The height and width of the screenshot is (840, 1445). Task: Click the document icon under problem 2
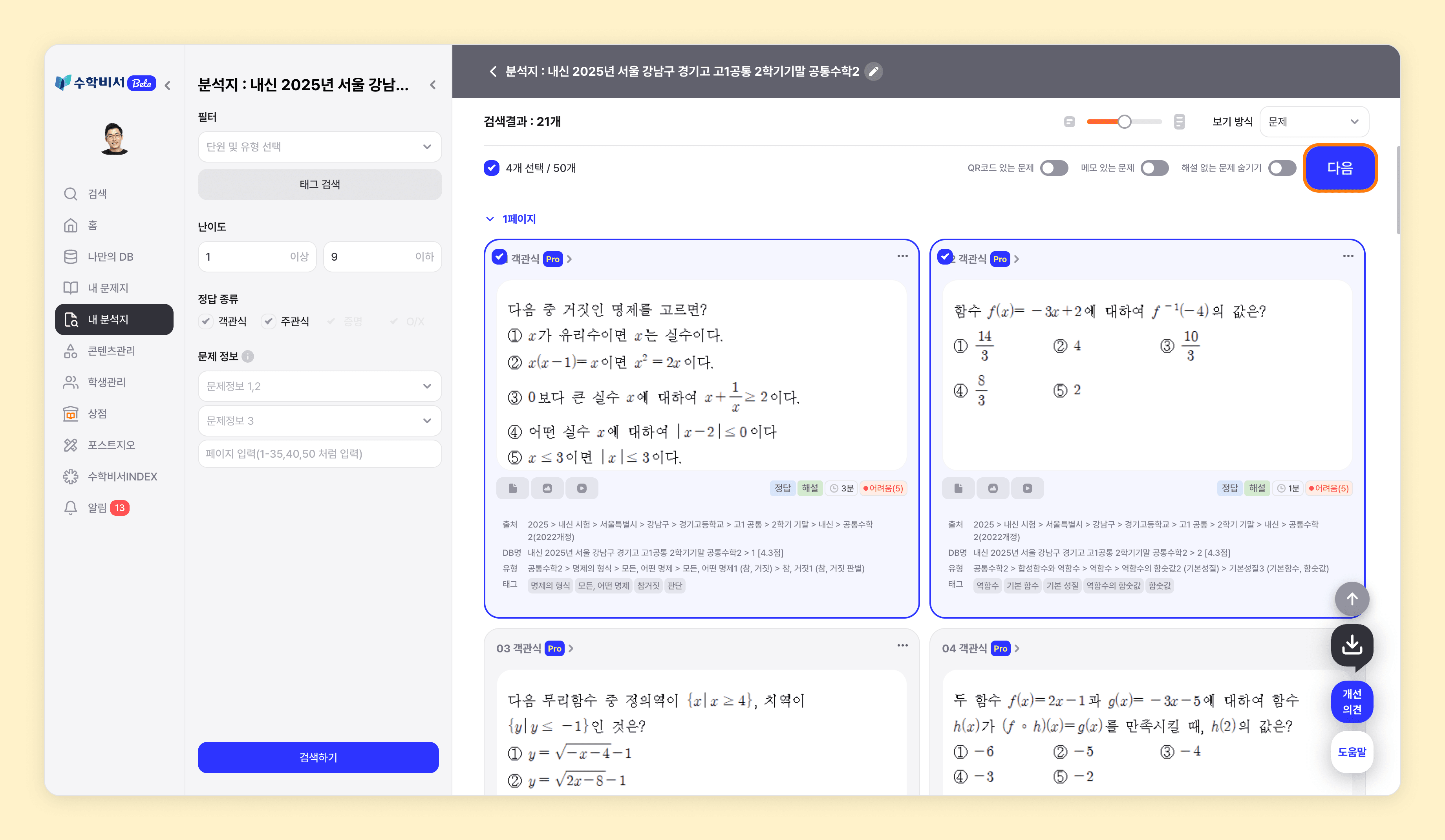point(958,488)
